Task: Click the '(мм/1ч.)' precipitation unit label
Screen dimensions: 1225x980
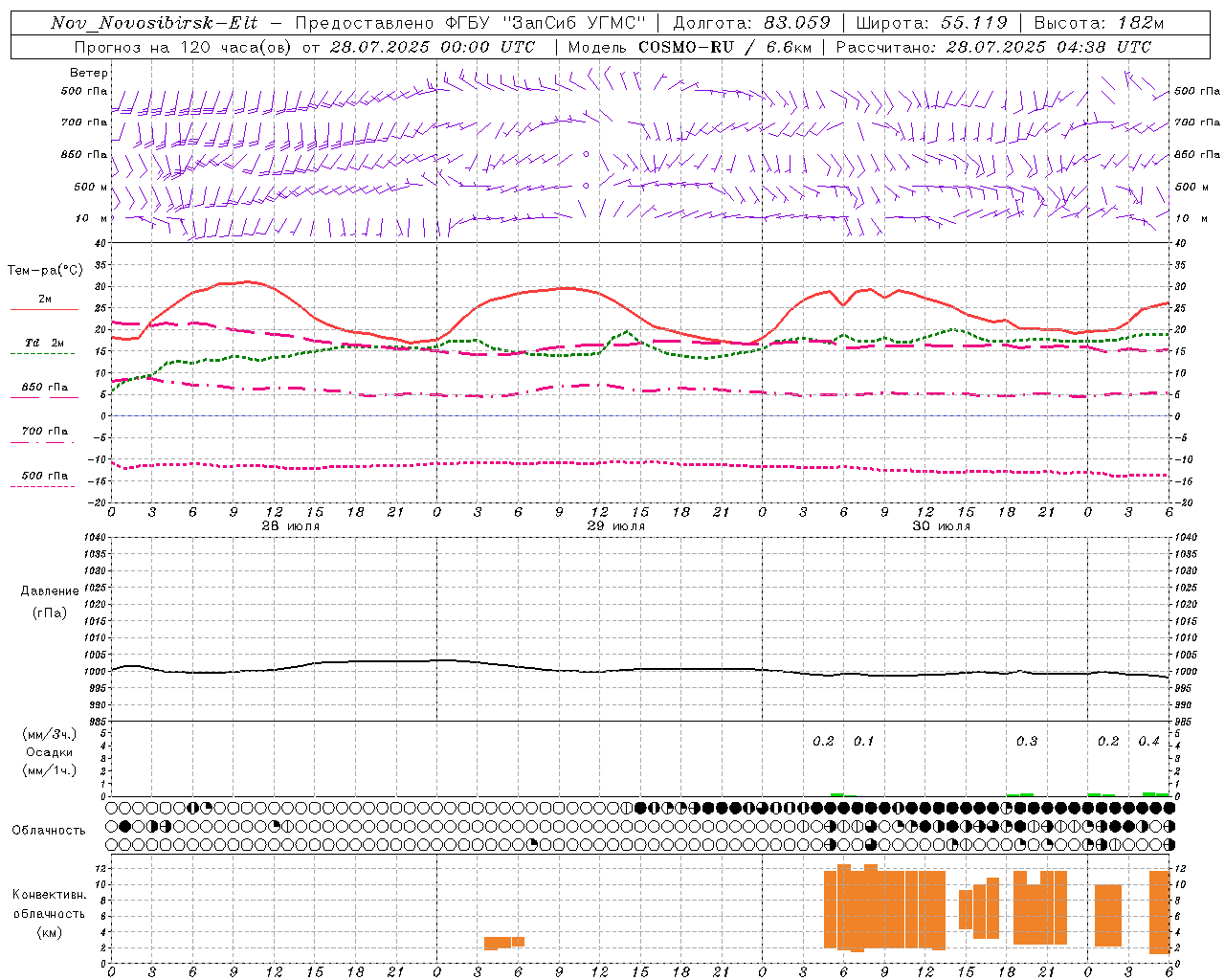Action: pos(49,770)
